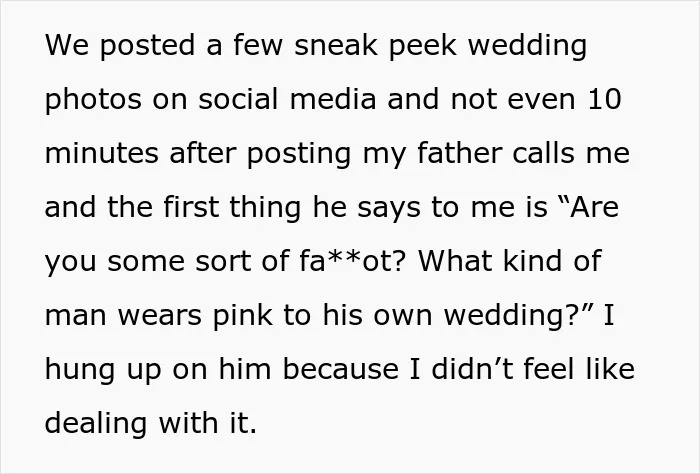
Task: Click the word "hung" starting seventh line
Action: tap(80, 371)
